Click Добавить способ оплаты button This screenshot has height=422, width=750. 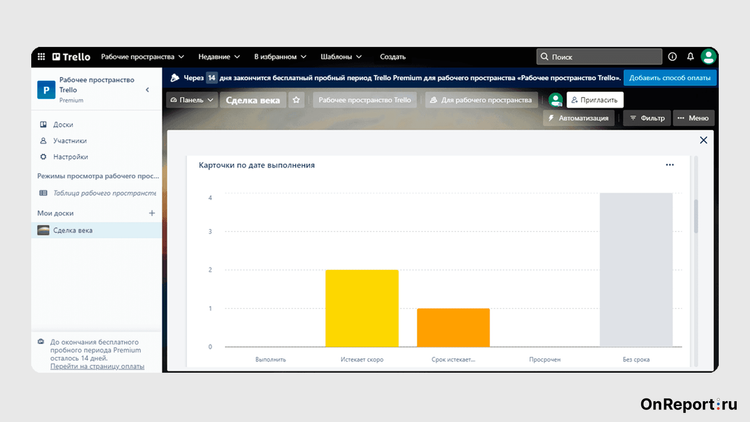[x=670, y=77]
